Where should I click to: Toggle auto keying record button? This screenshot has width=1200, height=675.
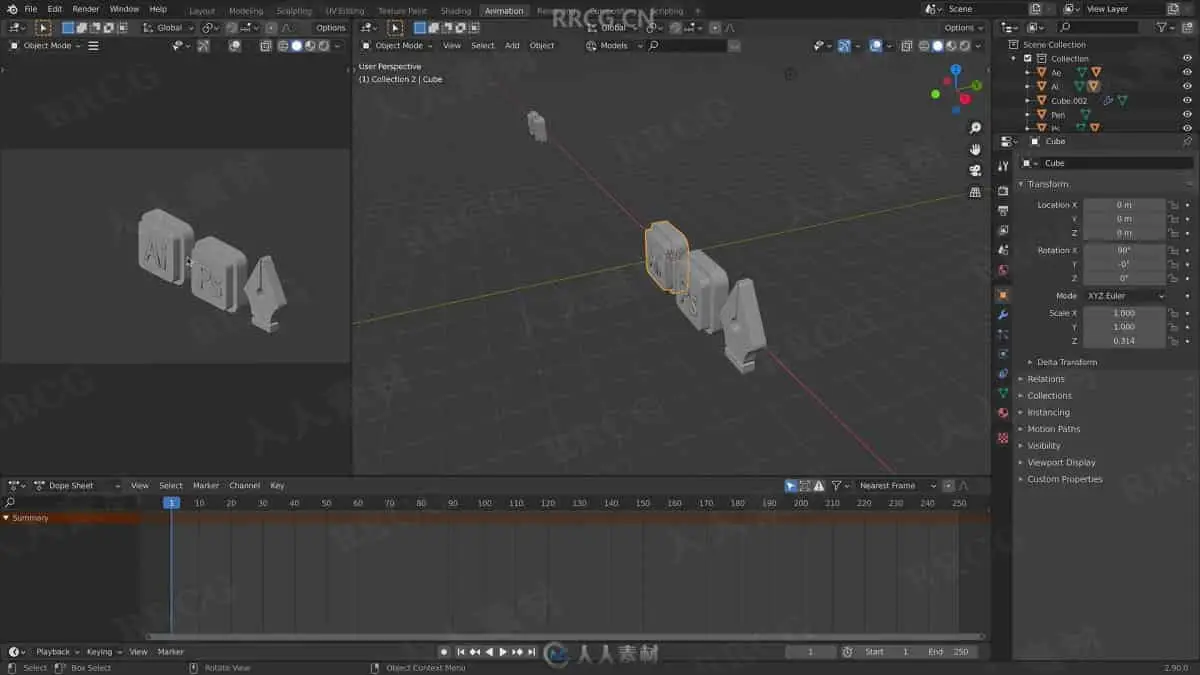click(444, 652)
